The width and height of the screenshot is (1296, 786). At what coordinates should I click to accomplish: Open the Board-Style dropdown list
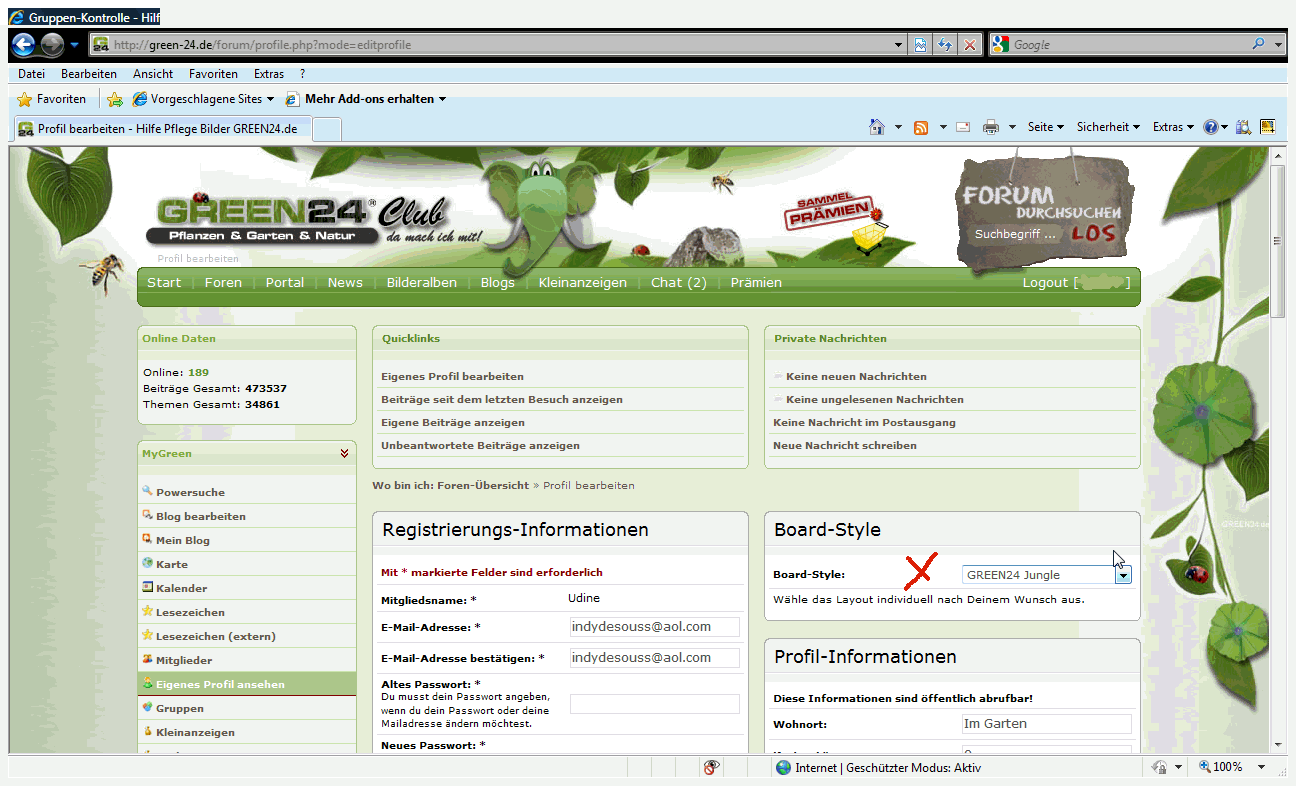pos(1123,575)
